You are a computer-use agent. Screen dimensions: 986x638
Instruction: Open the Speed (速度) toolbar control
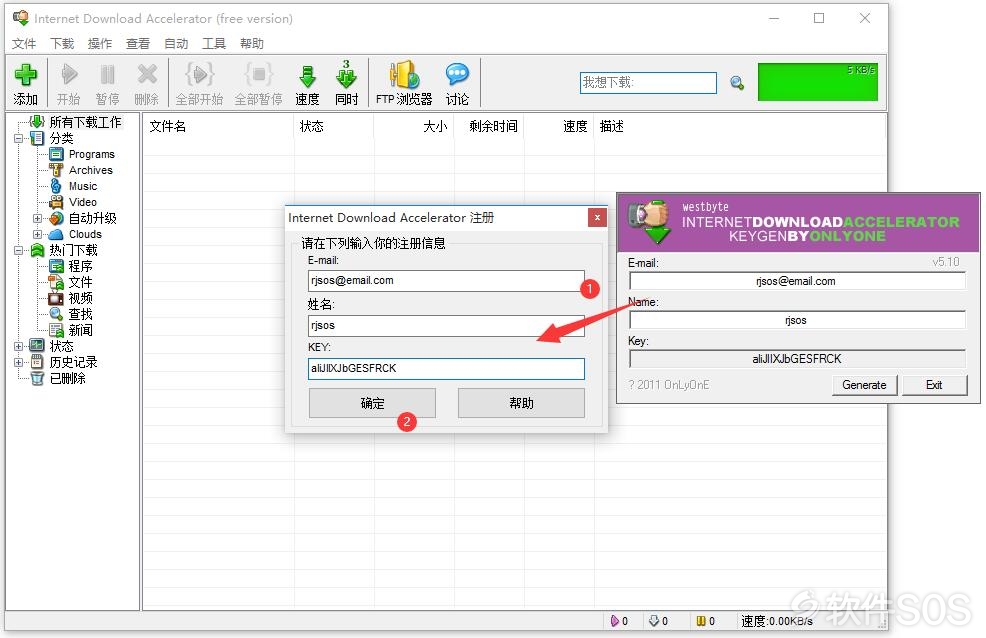coord(307,84)
